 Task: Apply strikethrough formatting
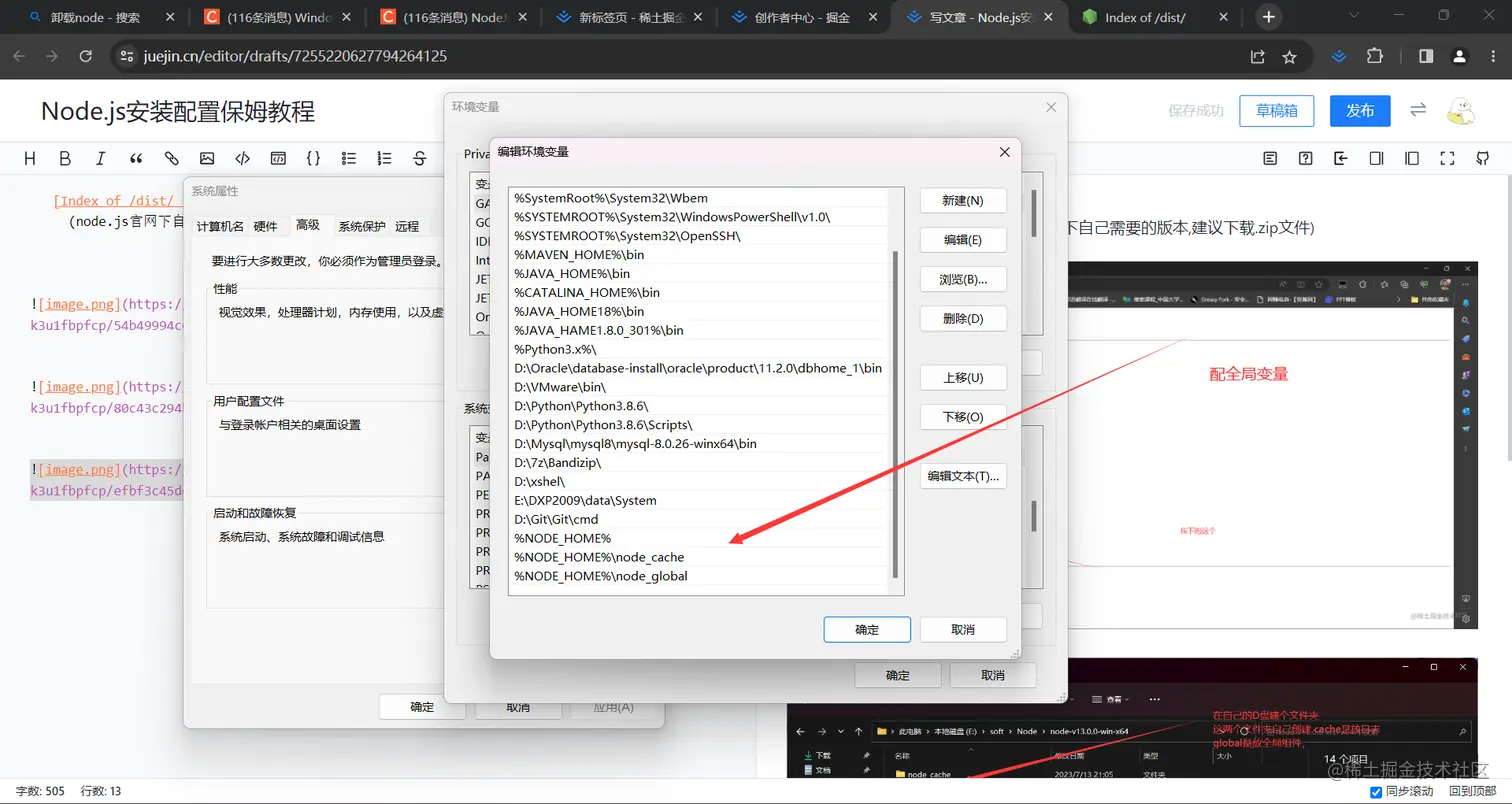[x=420, y=158]
